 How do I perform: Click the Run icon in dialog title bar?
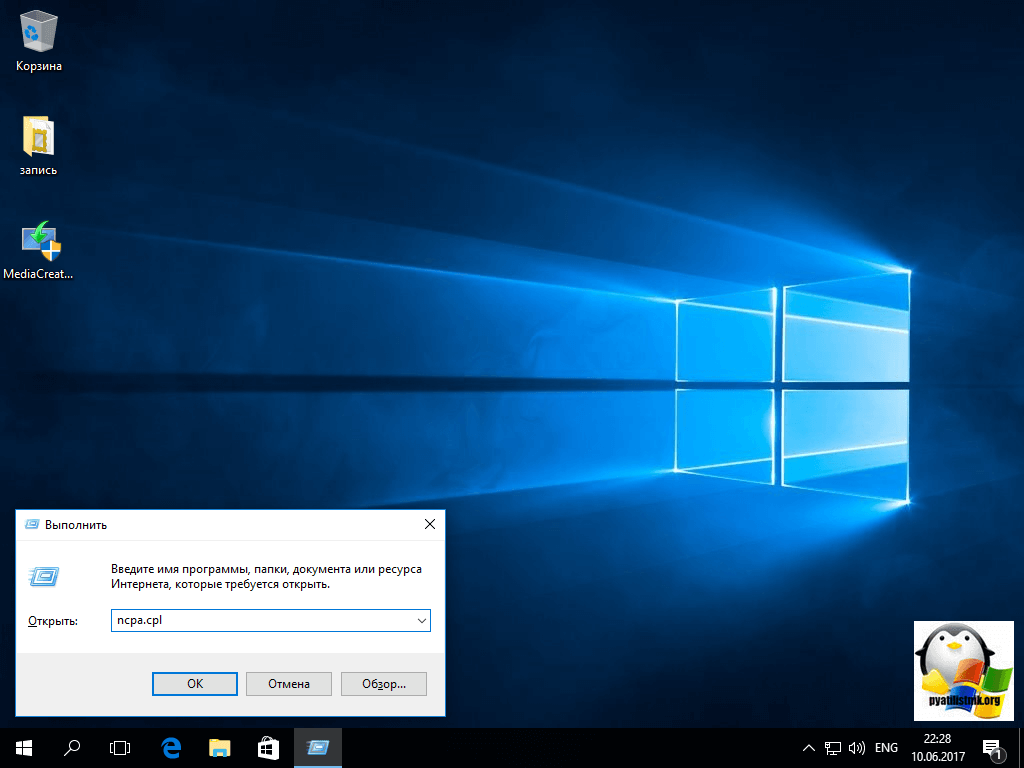pos(31,524)
